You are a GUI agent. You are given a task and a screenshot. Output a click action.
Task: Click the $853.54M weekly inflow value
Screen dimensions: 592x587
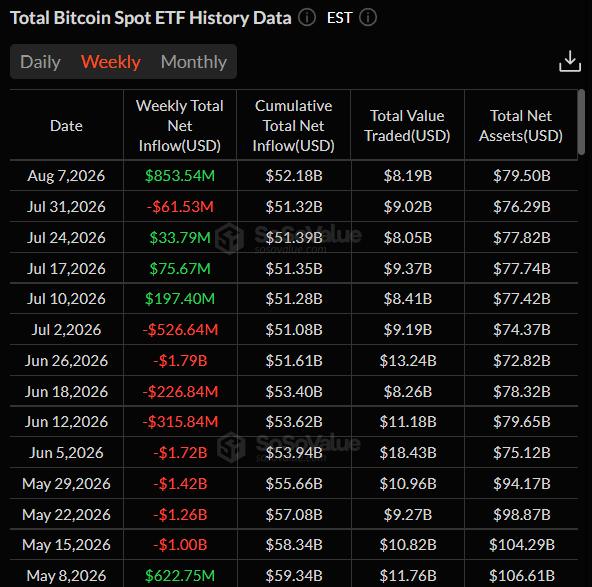180,176
